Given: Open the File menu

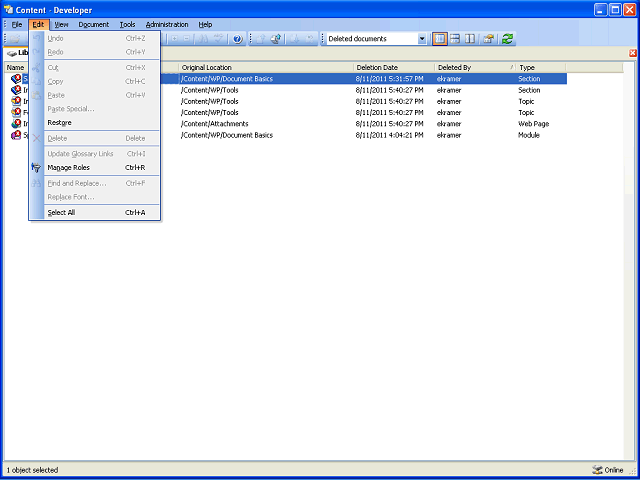Looking at the screenshot, I should [17, 24].
